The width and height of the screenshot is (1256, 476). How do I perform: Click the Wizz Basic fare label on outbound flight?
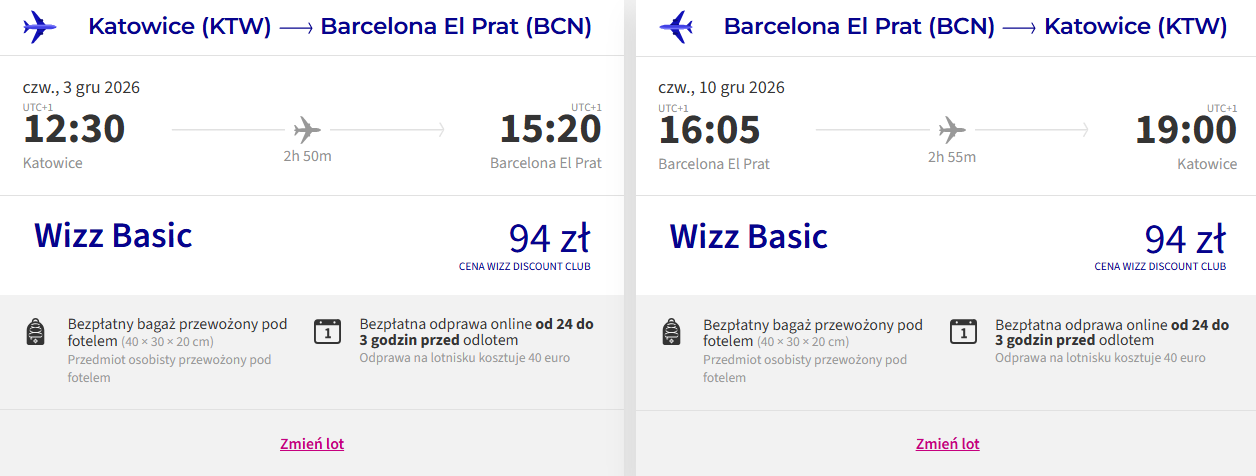point(113,236)
